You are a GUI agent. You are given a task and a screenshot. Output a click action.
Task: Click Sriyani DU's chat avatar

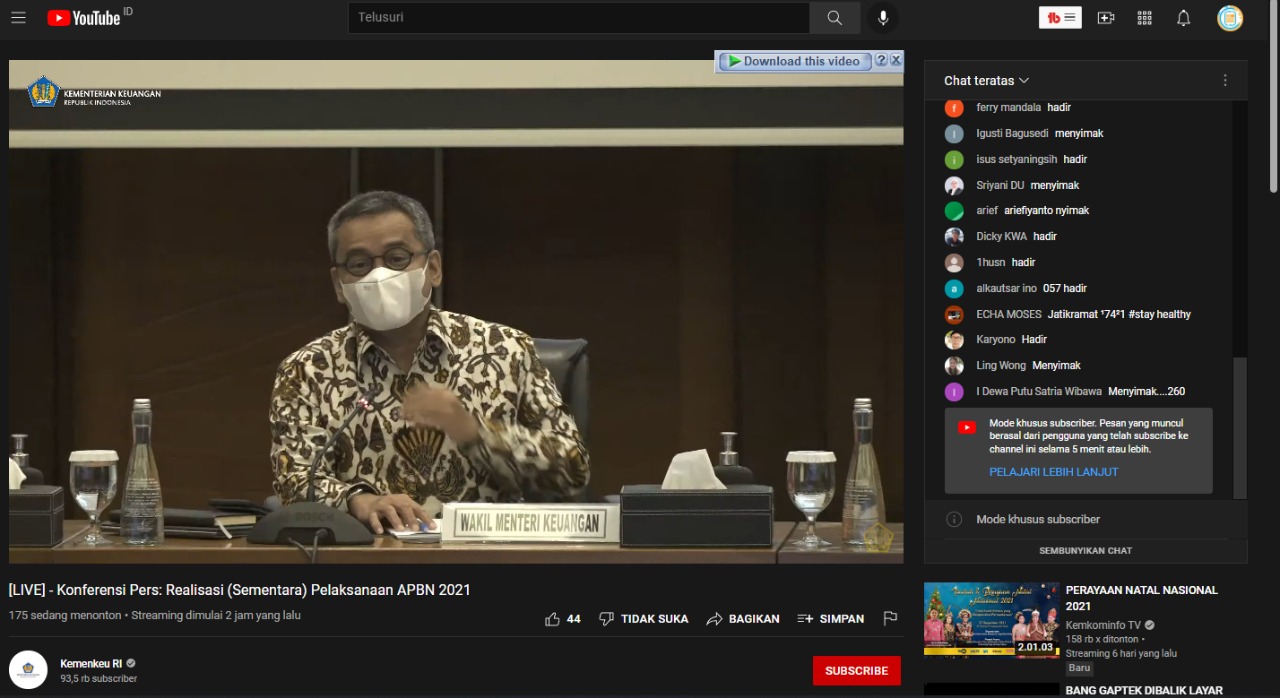(955, 185)
